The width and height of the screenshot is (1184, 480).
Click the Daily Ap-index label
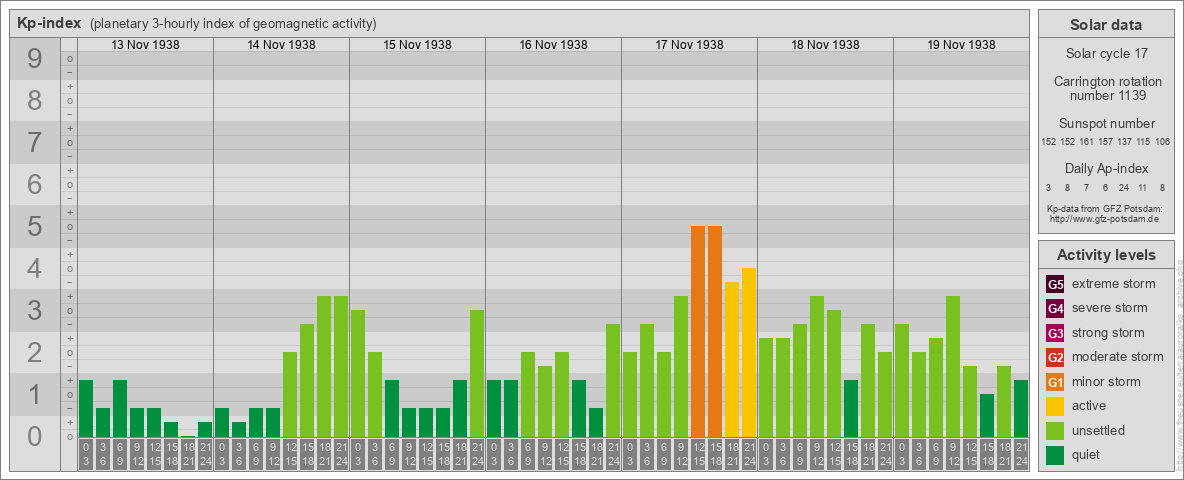pos(1106,168)
